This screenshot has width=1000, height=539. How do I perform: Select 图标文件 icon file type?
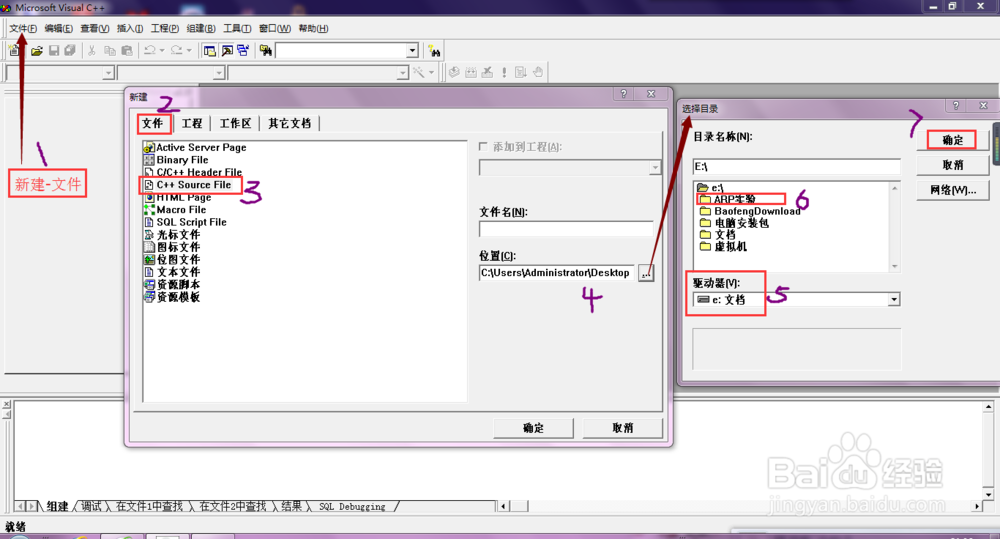point(172,247)
